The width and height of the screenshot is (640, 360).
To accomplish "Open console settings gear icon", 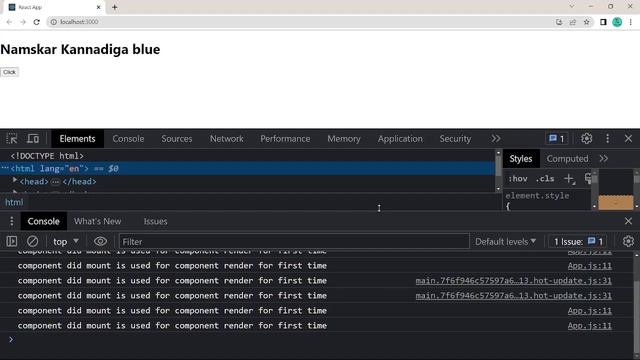I will [x=628, y=242].
